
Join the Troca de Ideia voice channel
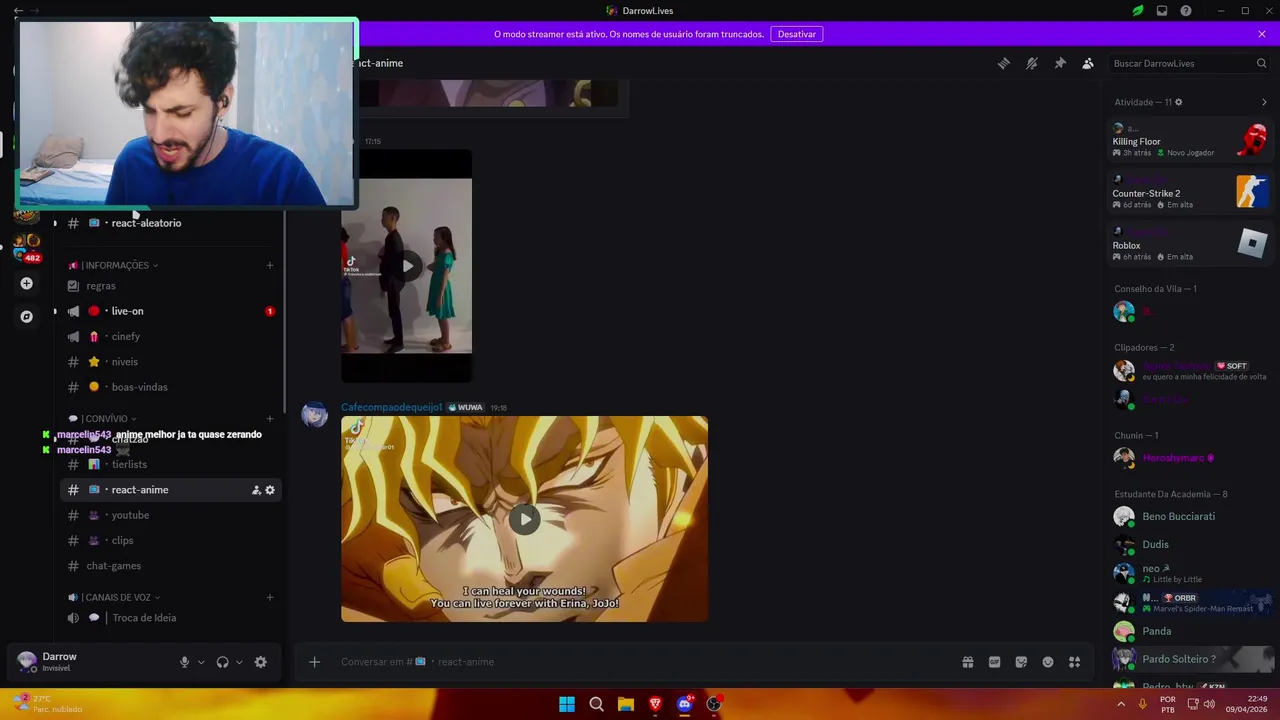(171, 618)
